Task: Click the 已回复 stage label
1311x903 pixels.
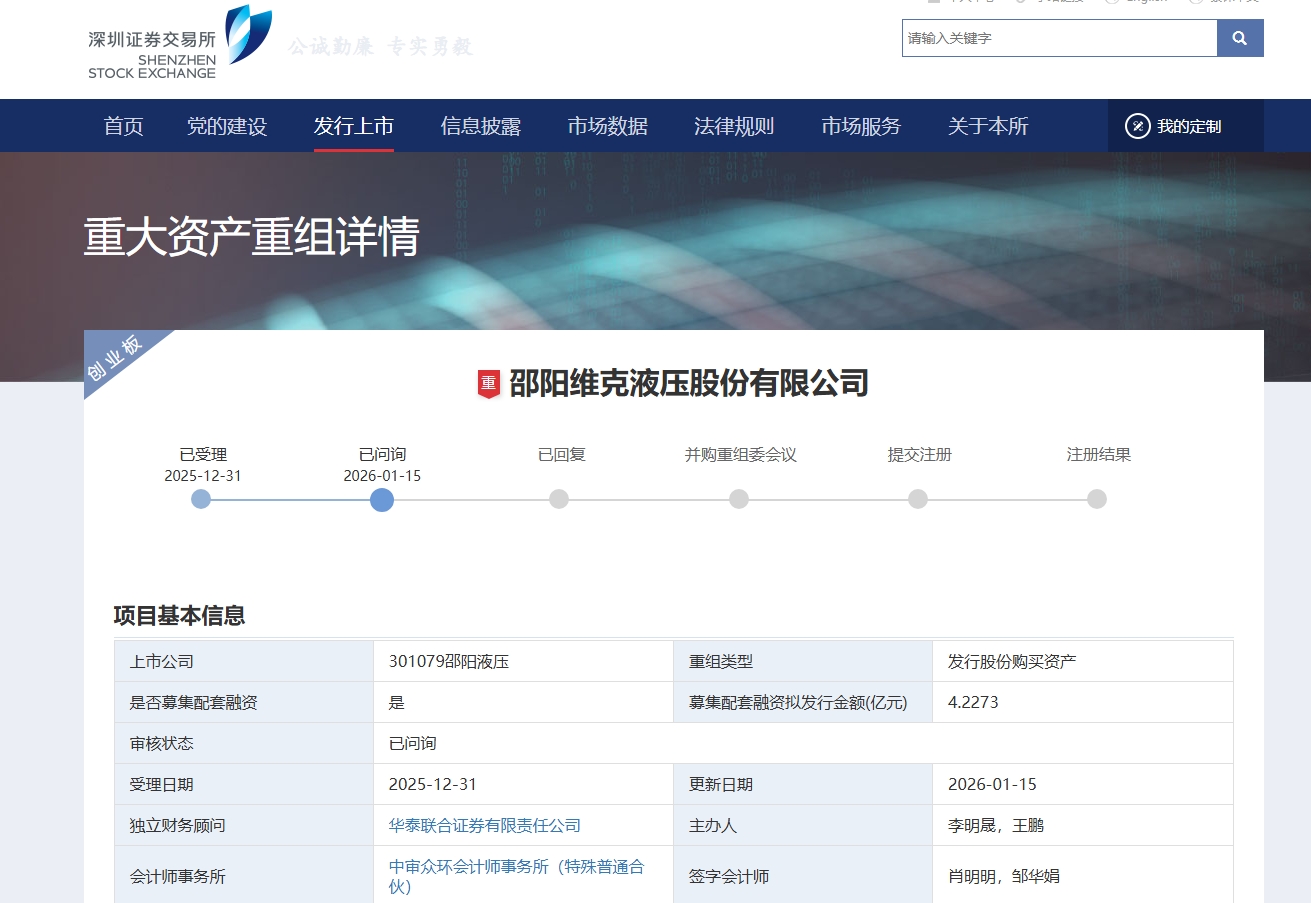Action: coord(562,455)
